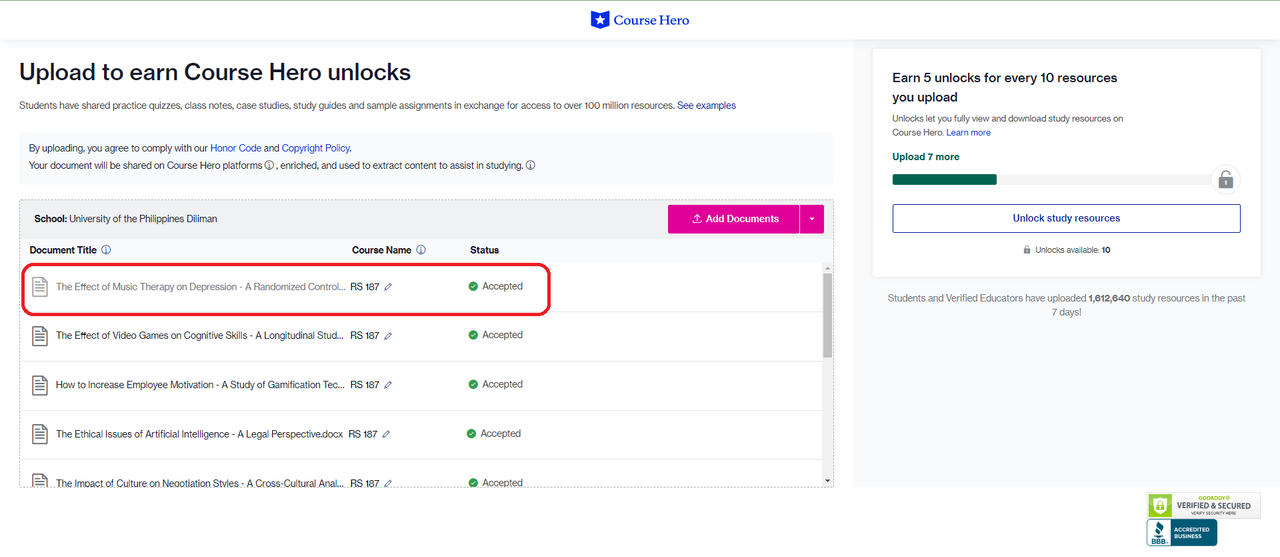Click scroll down arrow of document list
This screenshot has height=557, width=1280.
click(827, 481)
